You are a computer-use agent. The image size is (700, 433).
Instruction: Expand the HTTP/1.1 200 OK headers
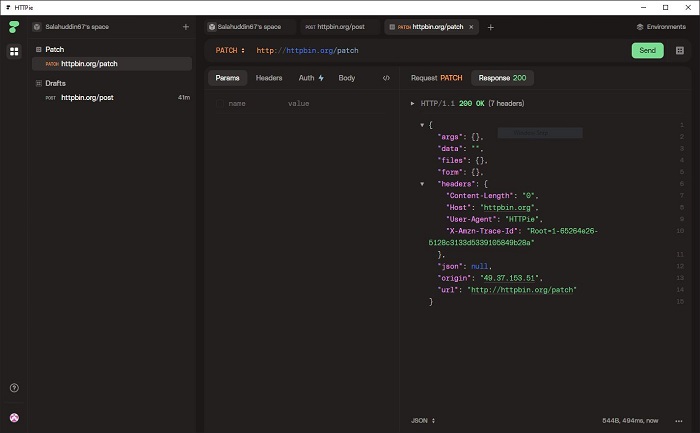pyautogui.click(x=412, y=104)
